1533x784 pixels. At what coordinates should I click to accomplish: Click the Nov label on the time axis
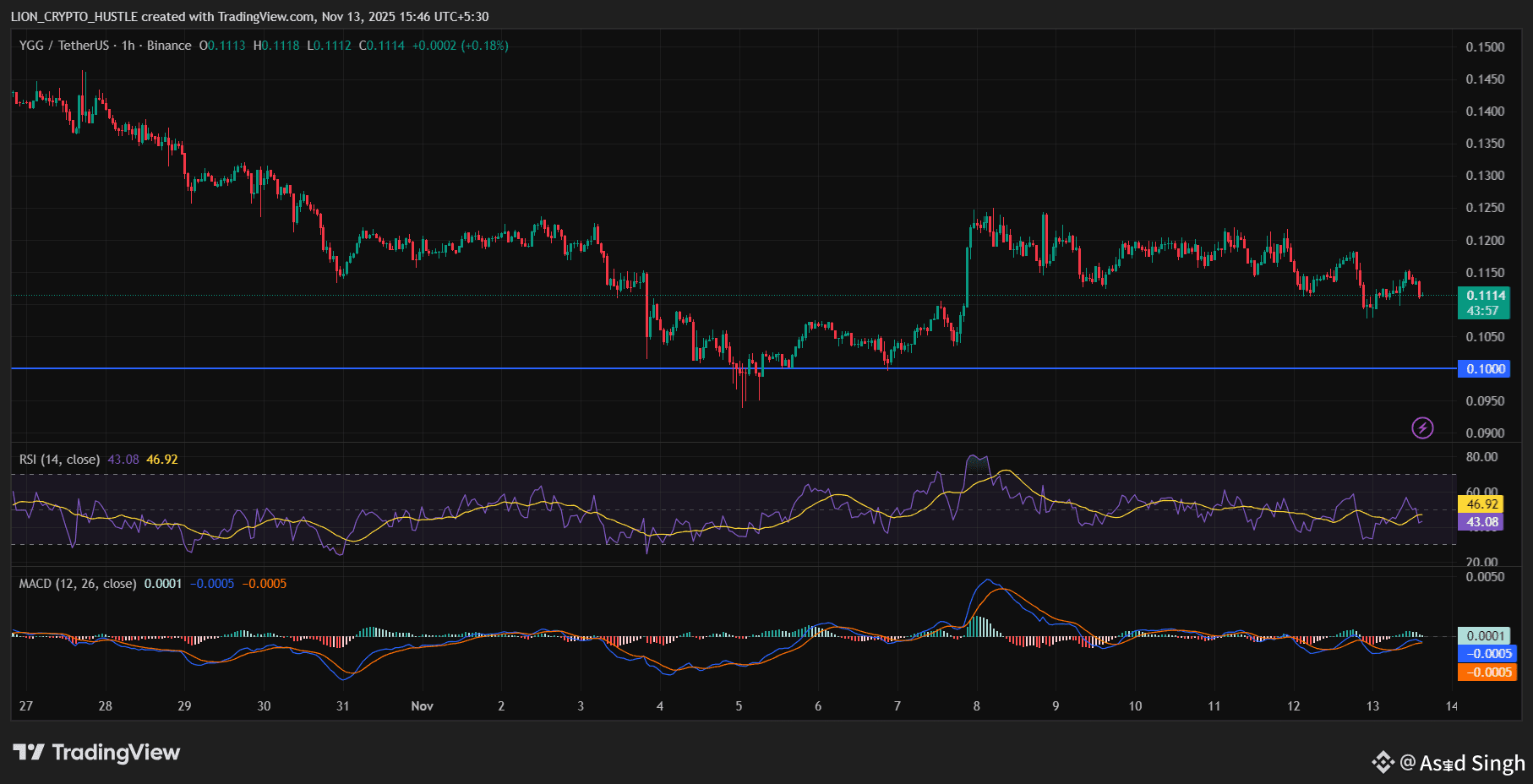(422, 706)
